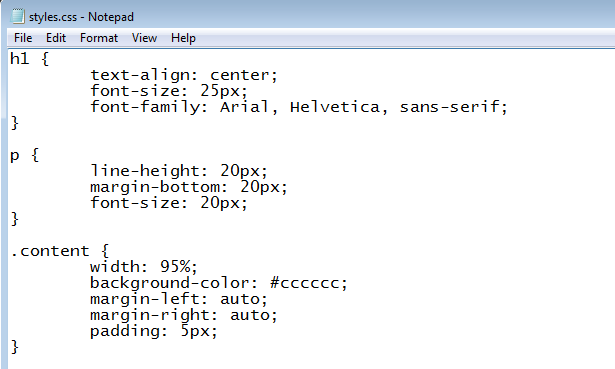Open the View menu
The height and width of the screenshot is (369, 615).
[x=144, y=38]
